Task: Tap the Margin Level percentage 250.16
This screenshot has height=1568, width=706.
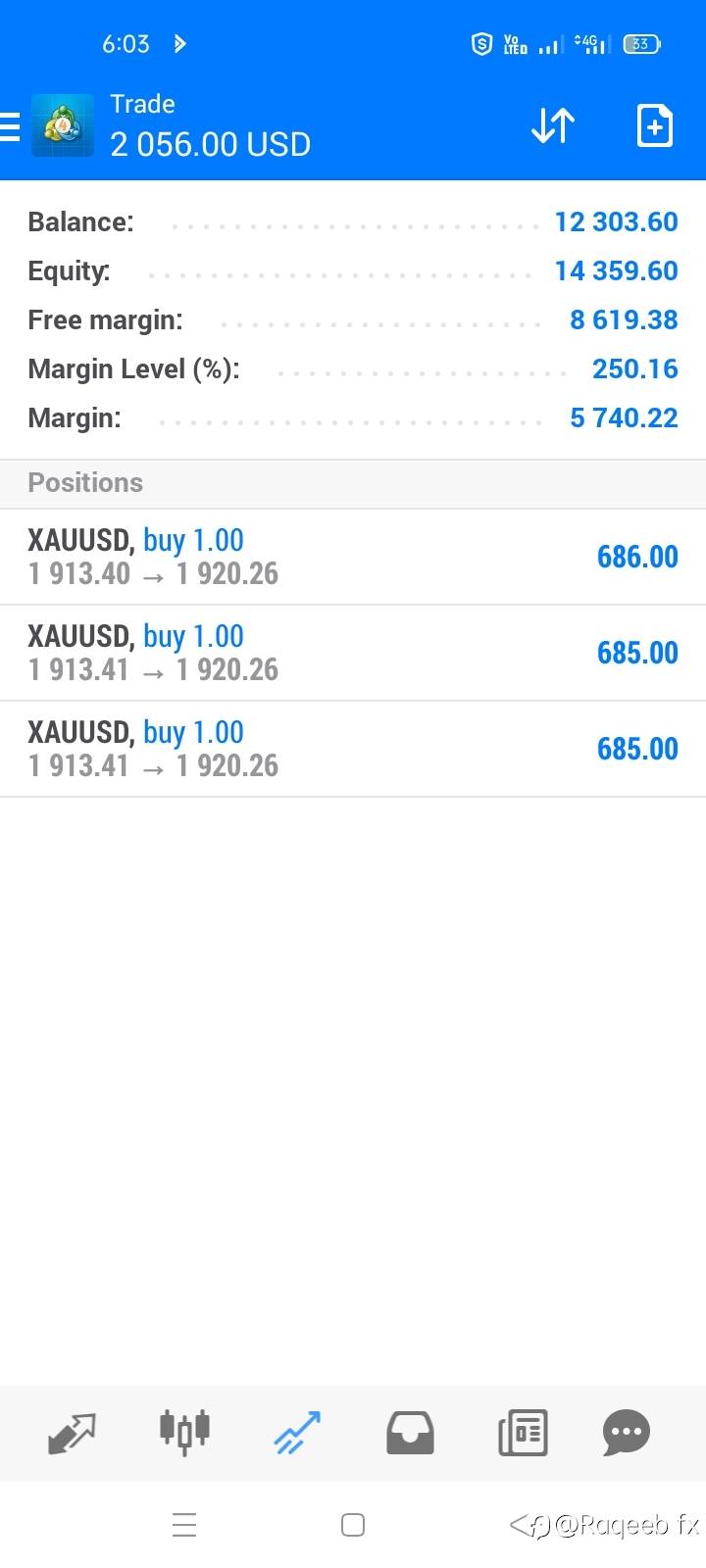Action: [x=634, y=368]
